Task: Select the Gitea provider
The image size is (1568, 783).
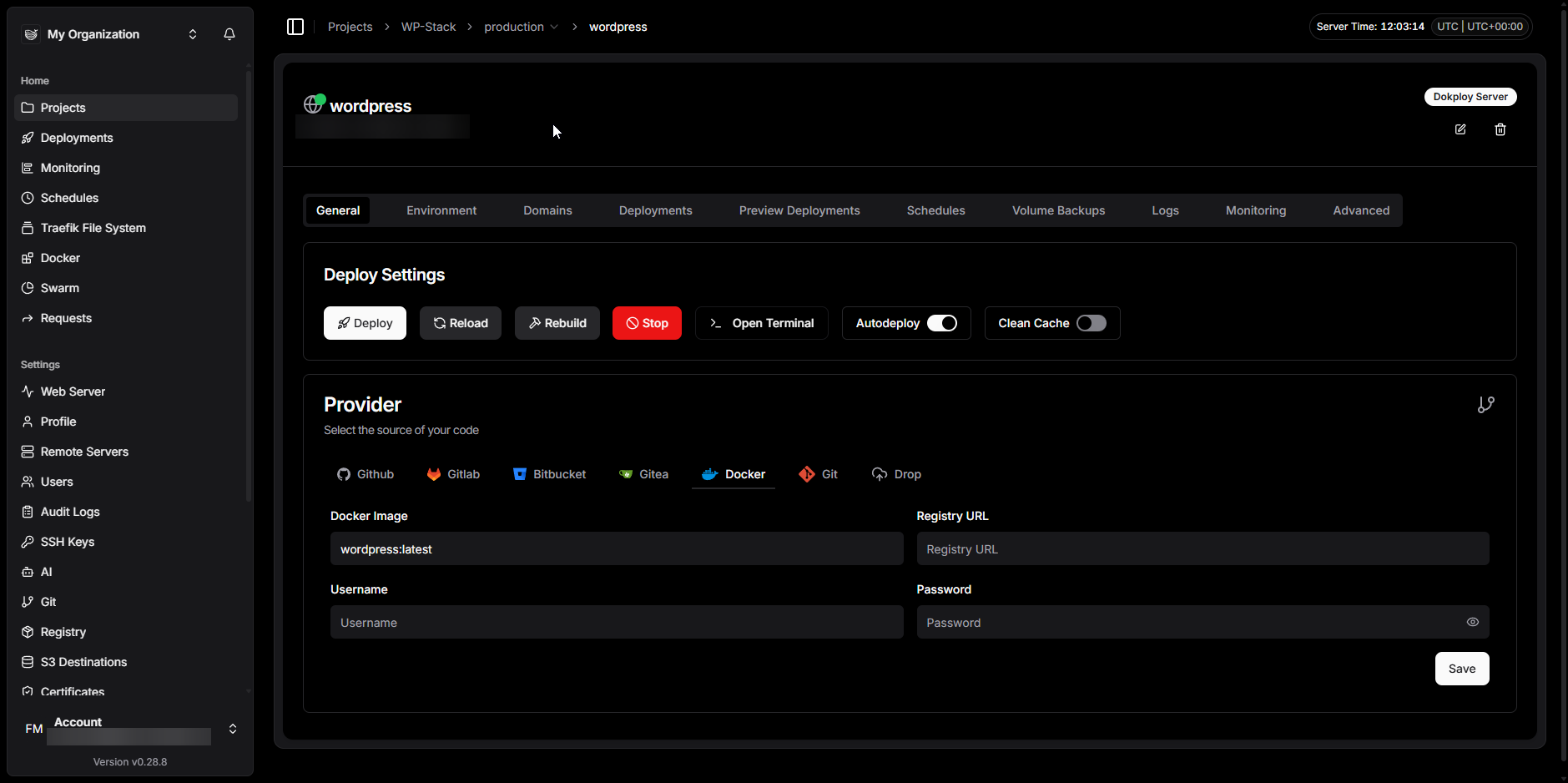Action: click(643, 474)
